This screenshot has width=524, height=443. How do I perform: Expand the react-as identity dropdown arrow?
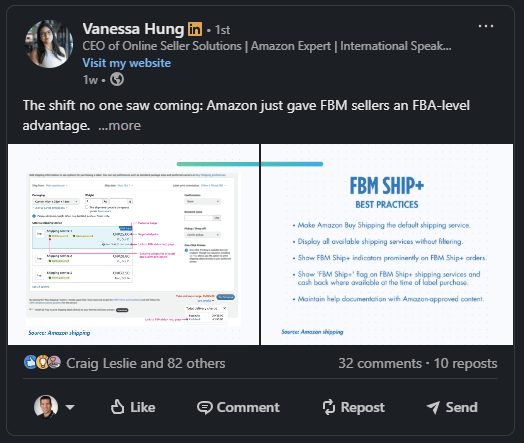70,407
